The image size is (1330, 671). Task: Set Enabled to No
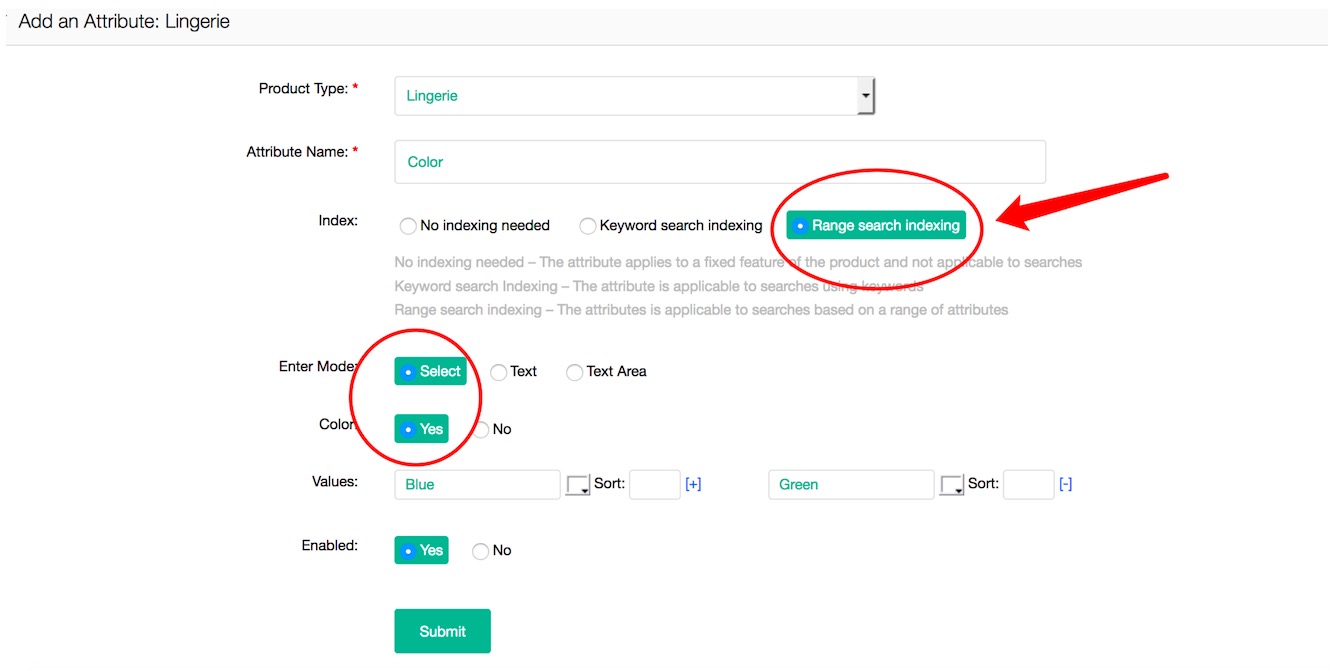[481, 551]
